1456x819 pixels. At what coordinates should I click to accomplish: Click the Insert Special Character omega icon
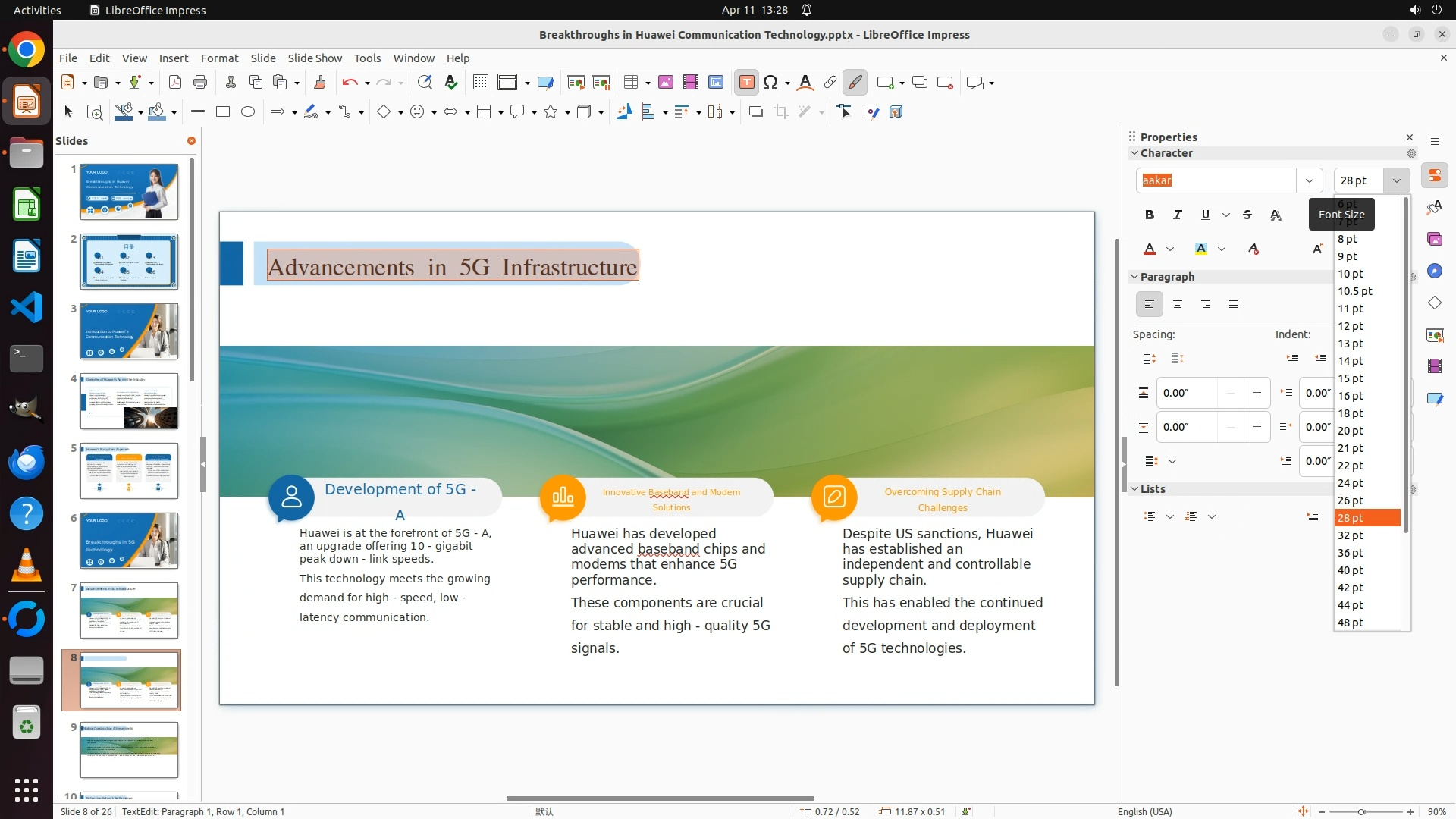[770, 83]
